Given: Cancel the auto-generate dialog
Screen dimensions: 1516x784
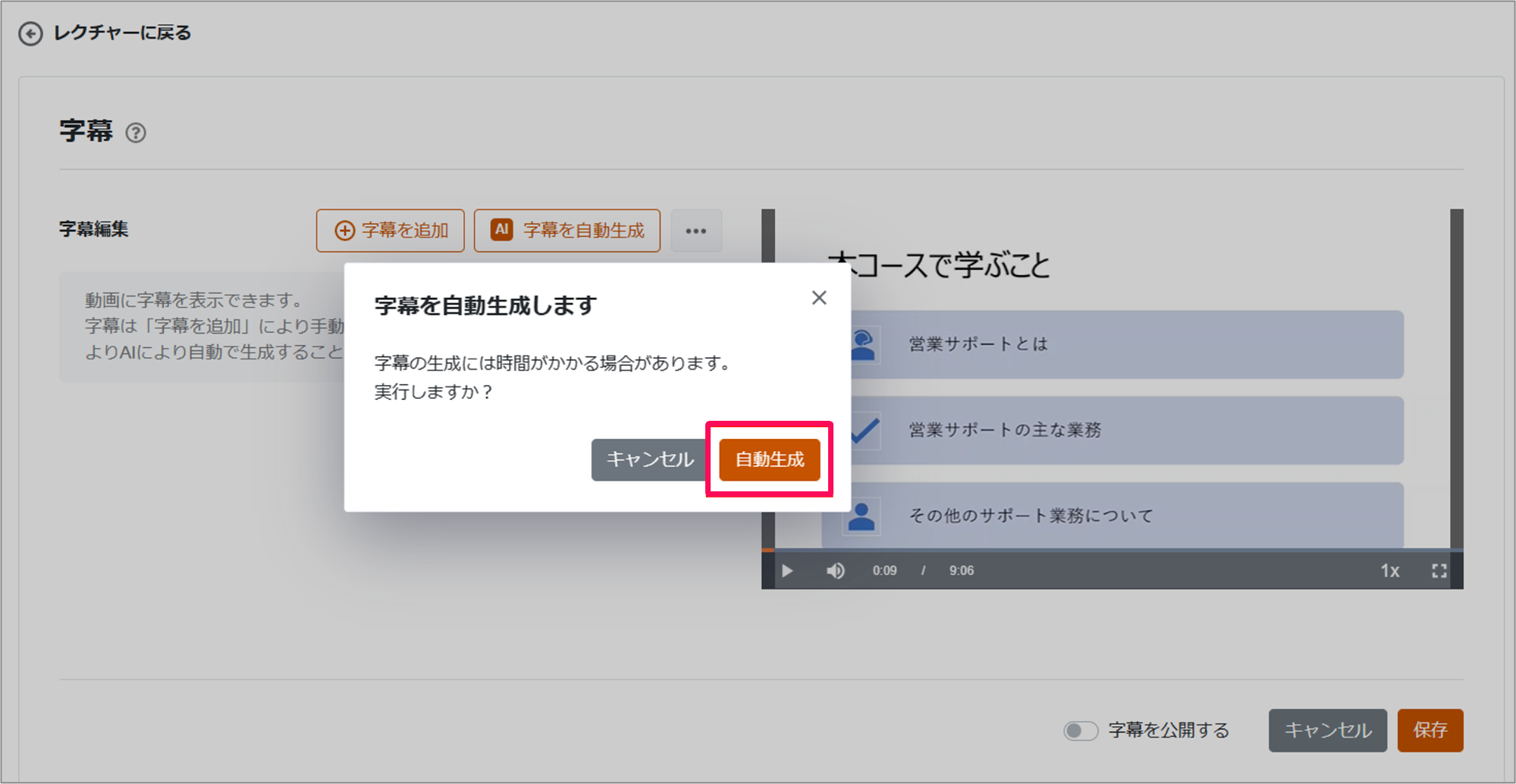Looking at the screenshot, I should tap(650, 459).
